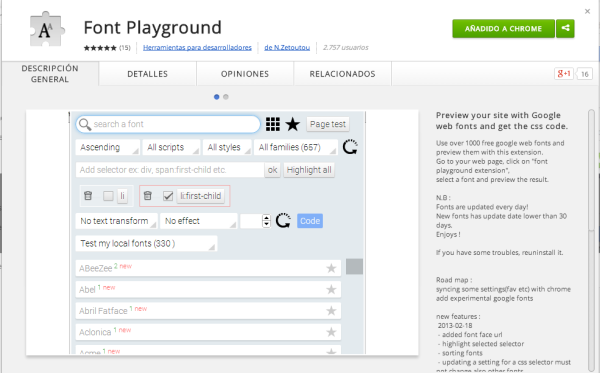Open the All styles dropdown
Viewport: 600px width, 373px height.
tap(227, 147)
